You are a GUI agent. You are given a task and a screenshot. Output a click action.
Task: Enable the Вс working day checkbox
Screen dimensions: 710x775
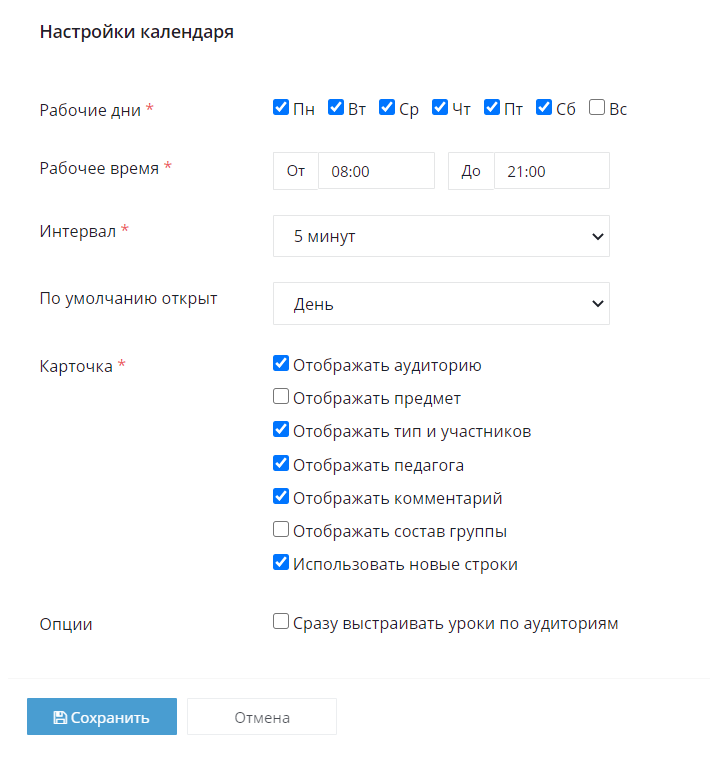(x=597, y=107)
